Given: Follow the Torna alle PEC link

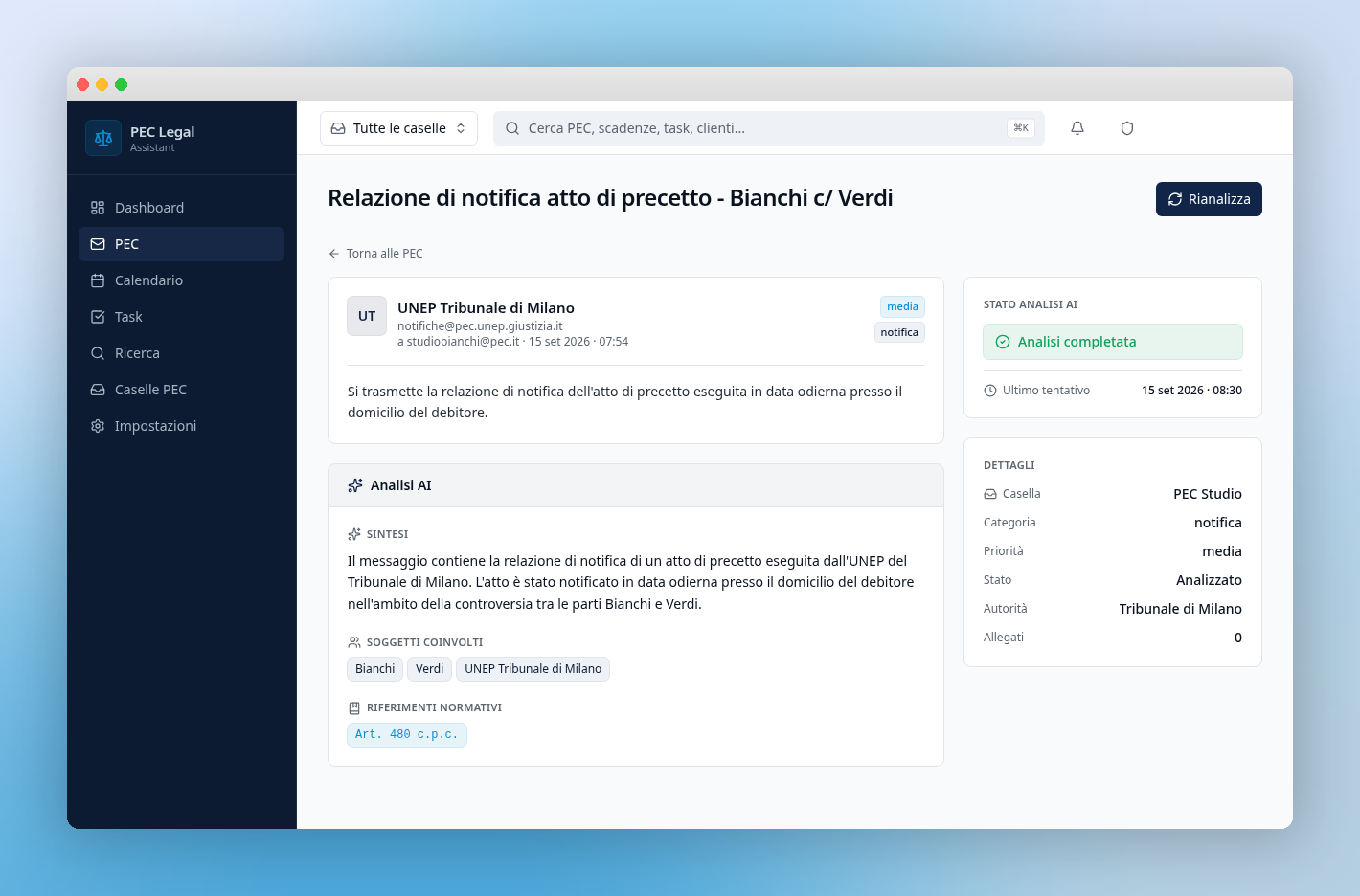Looking at the screenshot, I should (375, 254).
